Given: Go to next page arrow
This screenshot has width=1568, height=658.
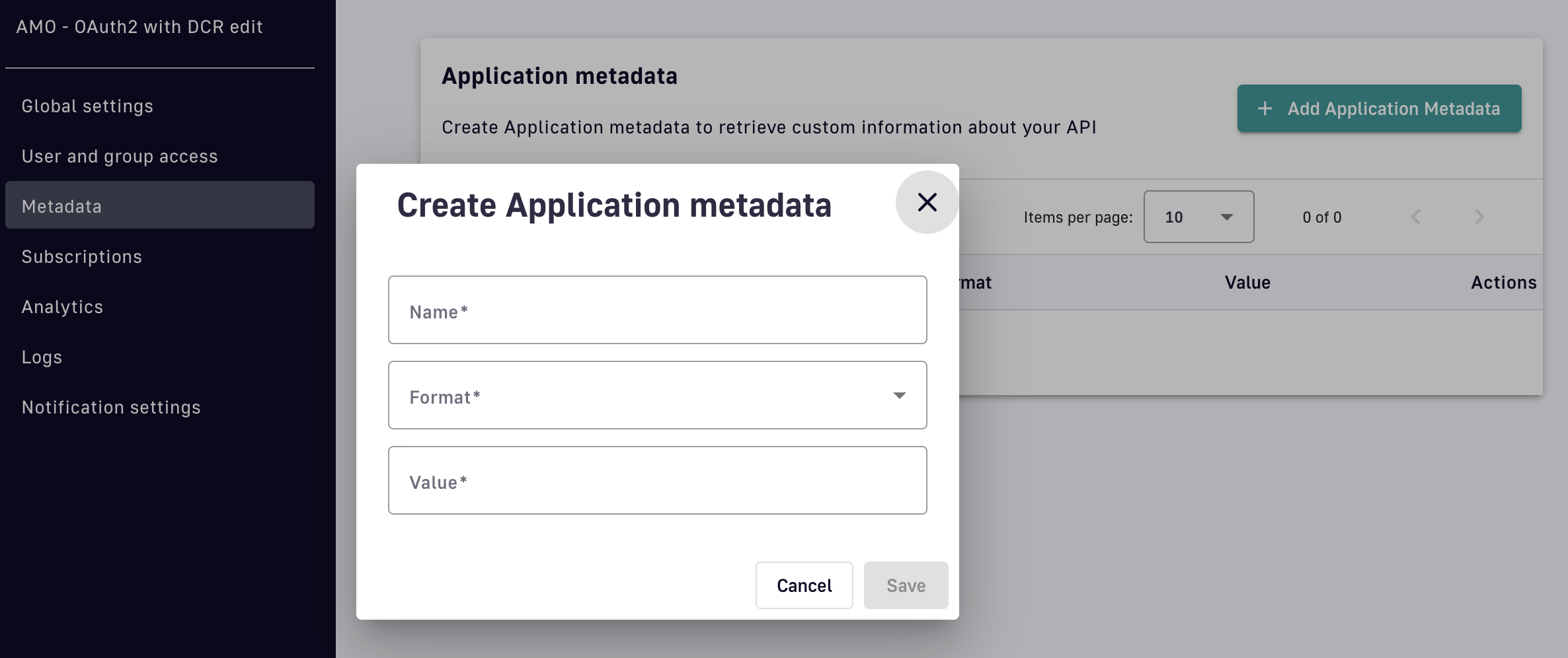Looking at the screenshot, I should click(1479, 217).
